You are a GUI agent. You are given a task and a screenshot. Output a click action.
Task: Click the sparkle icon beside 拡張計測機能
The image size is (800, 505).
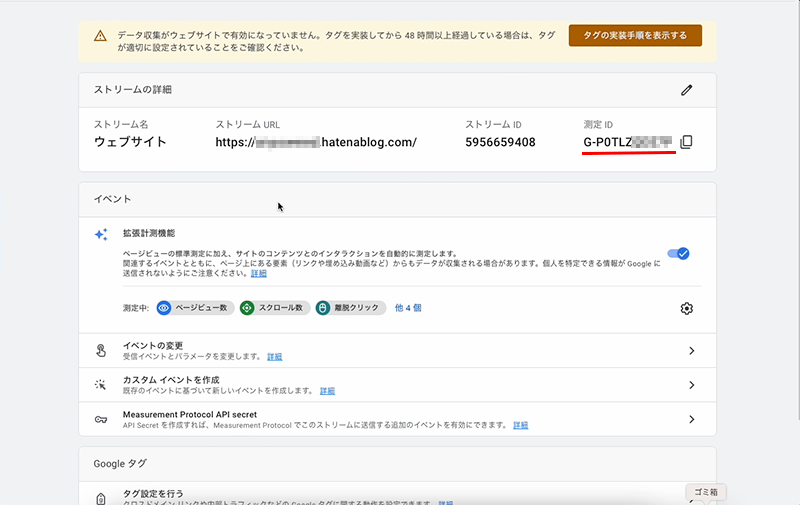click(x=101, y=234)
